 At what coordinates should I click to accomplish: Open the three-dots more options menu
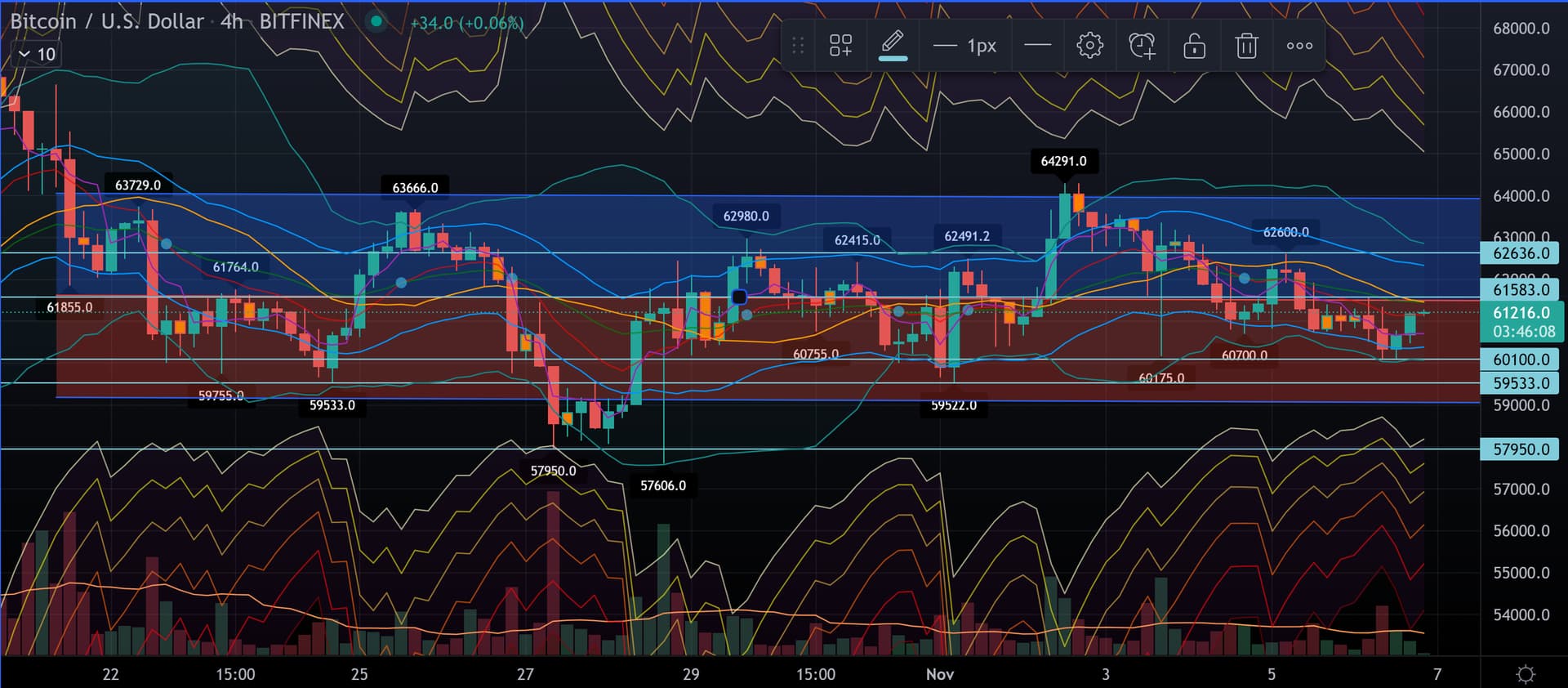(x=1299, y=46)
